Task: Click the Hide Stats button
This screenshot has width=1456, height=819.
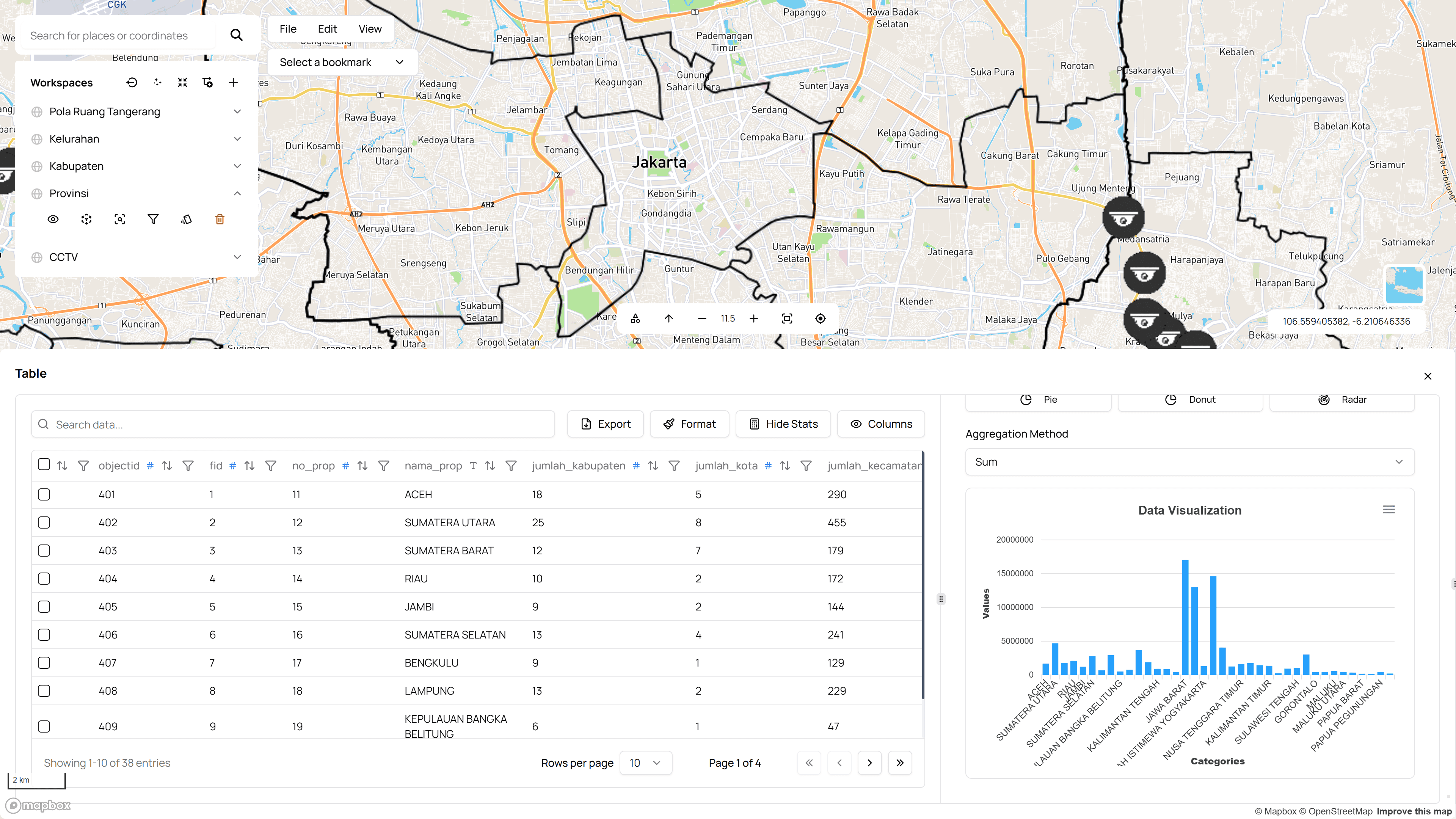Action: pyautogui.click(x=783, y=424)
